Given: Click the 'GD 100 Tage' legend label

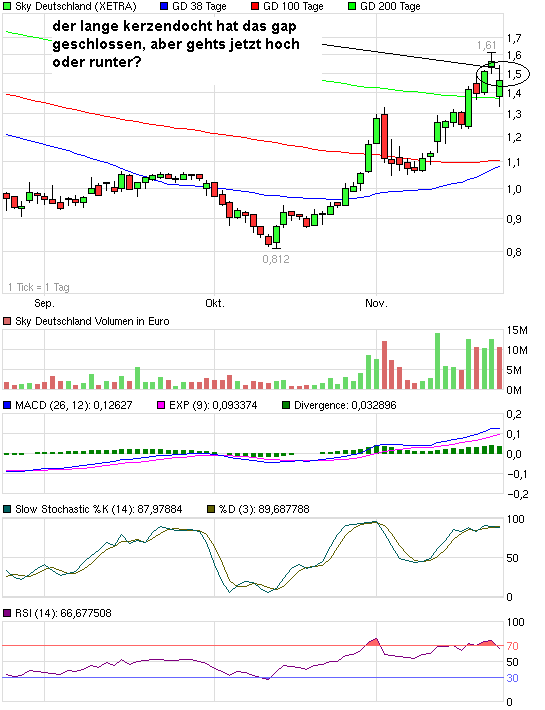Looking at the screenshot, I should coord(293,6).
